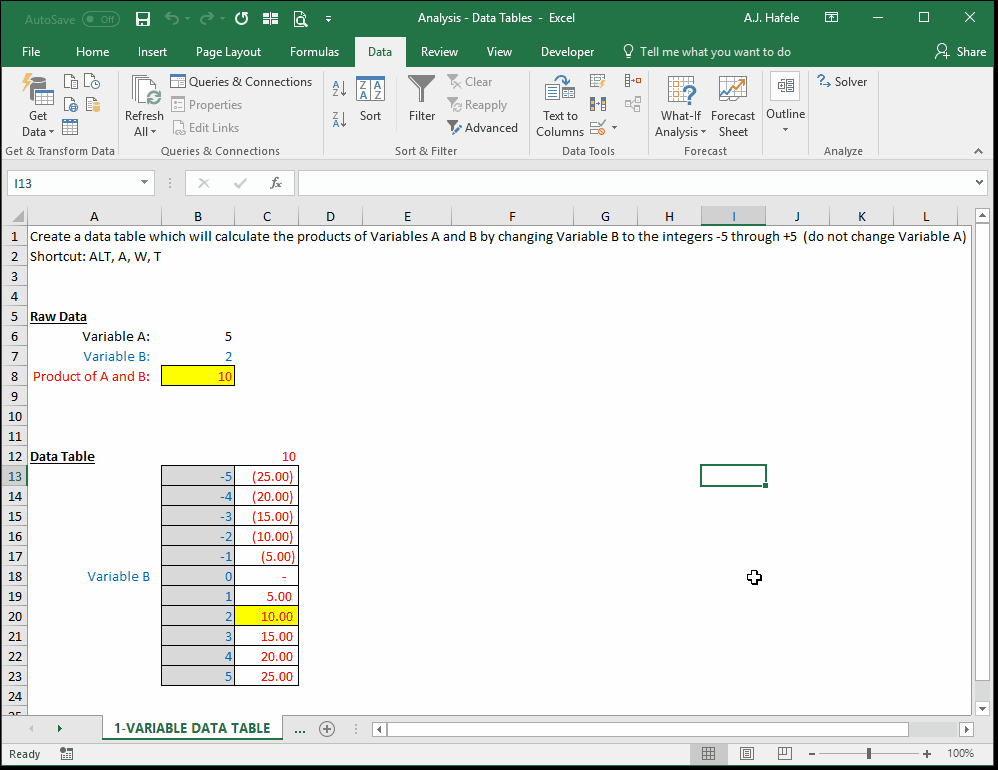Click the Remove Duplicates icon
The width and height of the screenshot is (998, 770).
[x=598, y=104]
